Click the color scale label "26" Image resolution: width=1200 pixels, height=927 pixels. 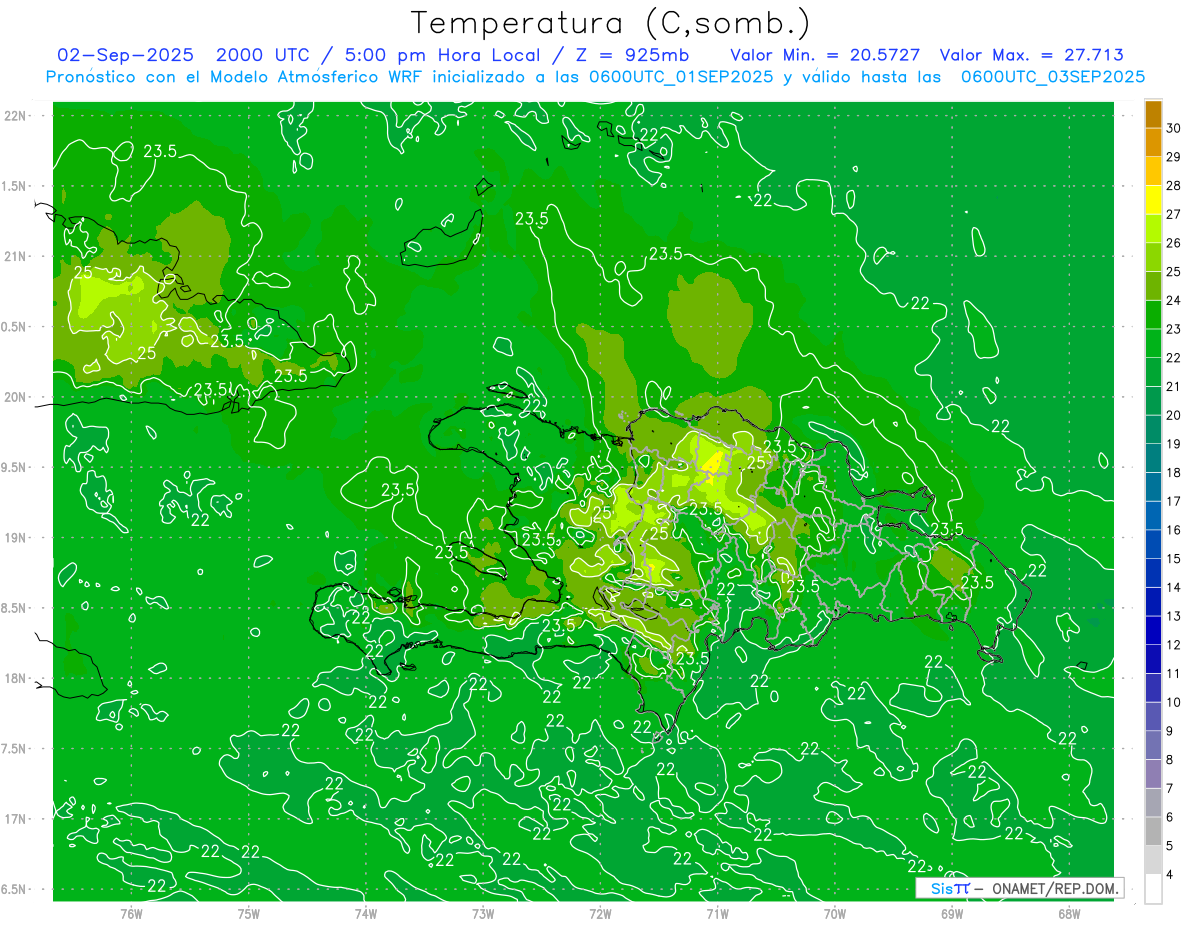1174,243
